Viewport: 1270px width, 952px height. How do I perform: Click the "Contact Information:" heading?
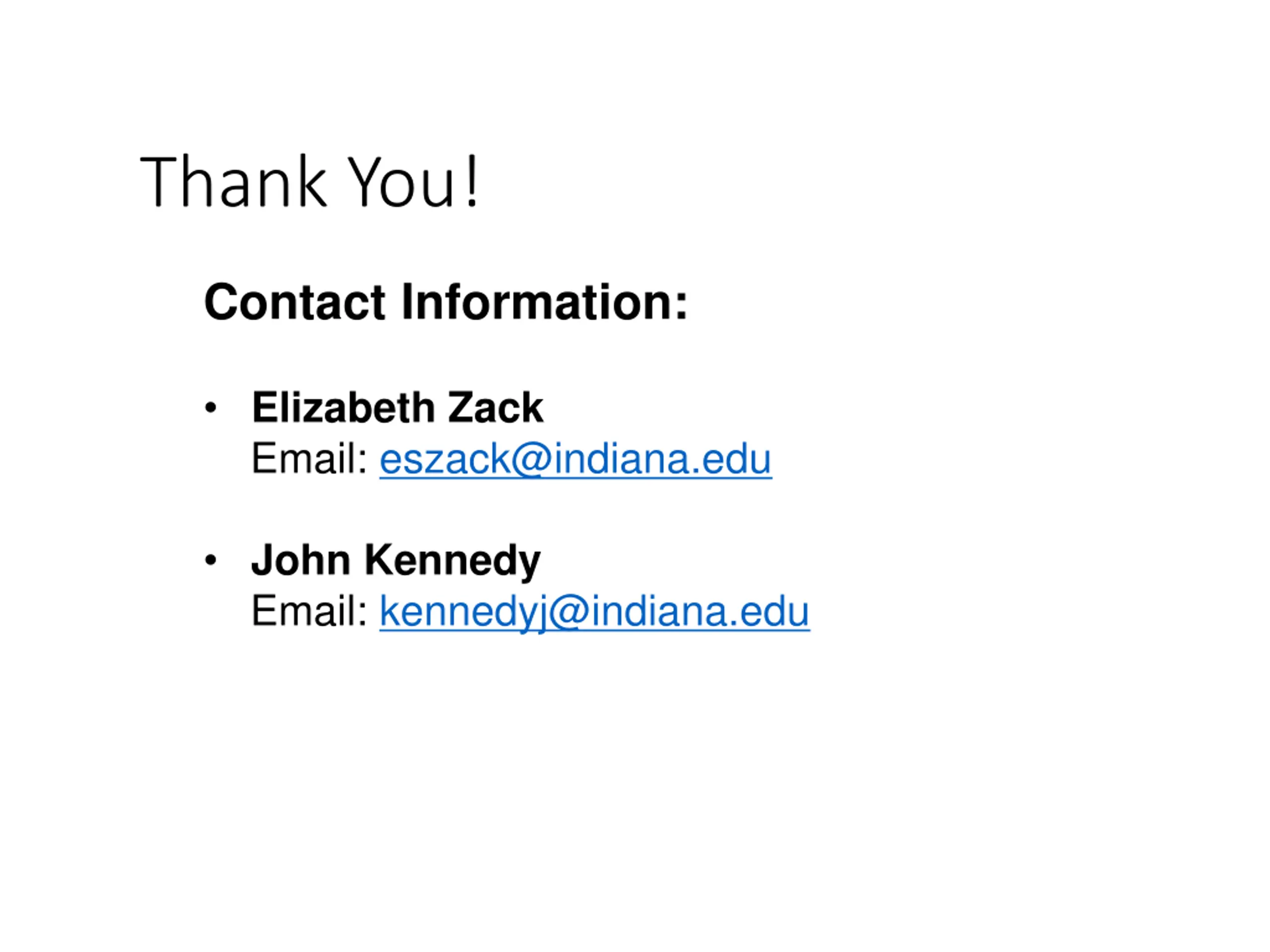(445, 302)
